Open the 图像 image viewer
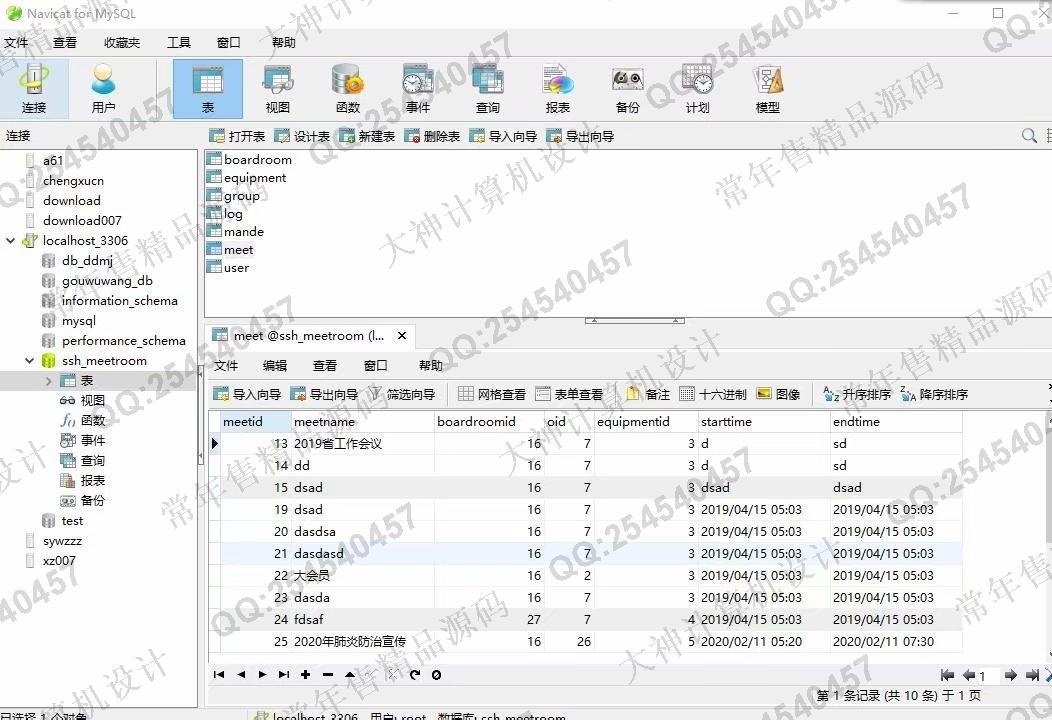 tap(778, 394)
